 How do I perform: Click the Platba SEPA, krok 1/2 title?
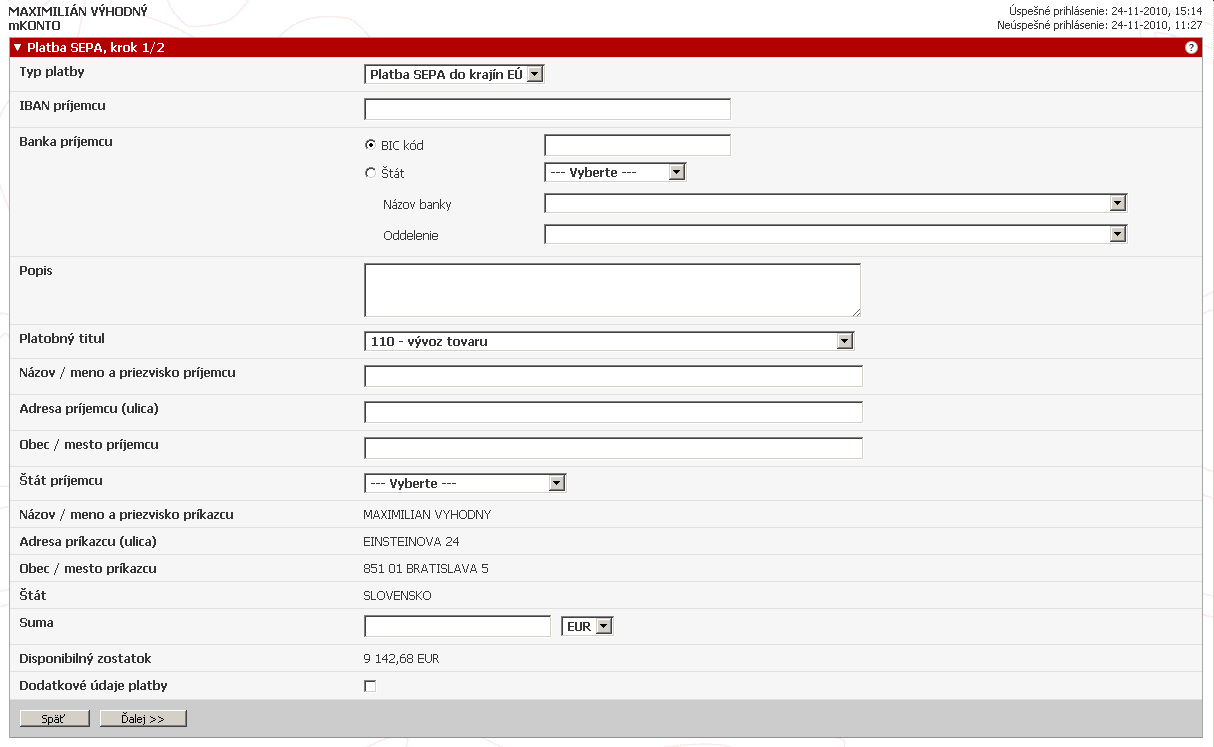[x=96, y=47]
